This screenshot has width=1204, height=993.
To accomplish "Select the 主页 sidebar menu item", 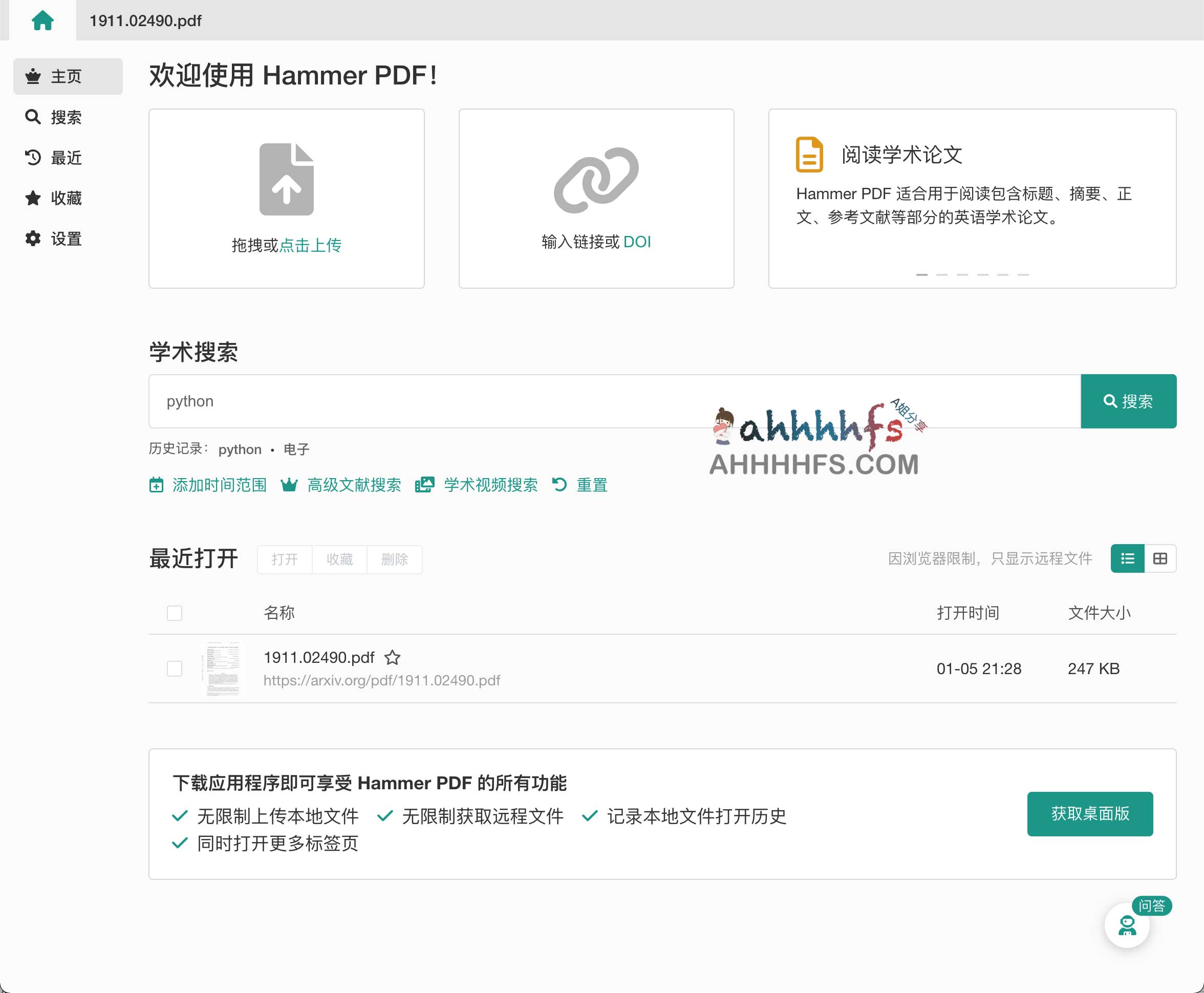I will 66,76.
